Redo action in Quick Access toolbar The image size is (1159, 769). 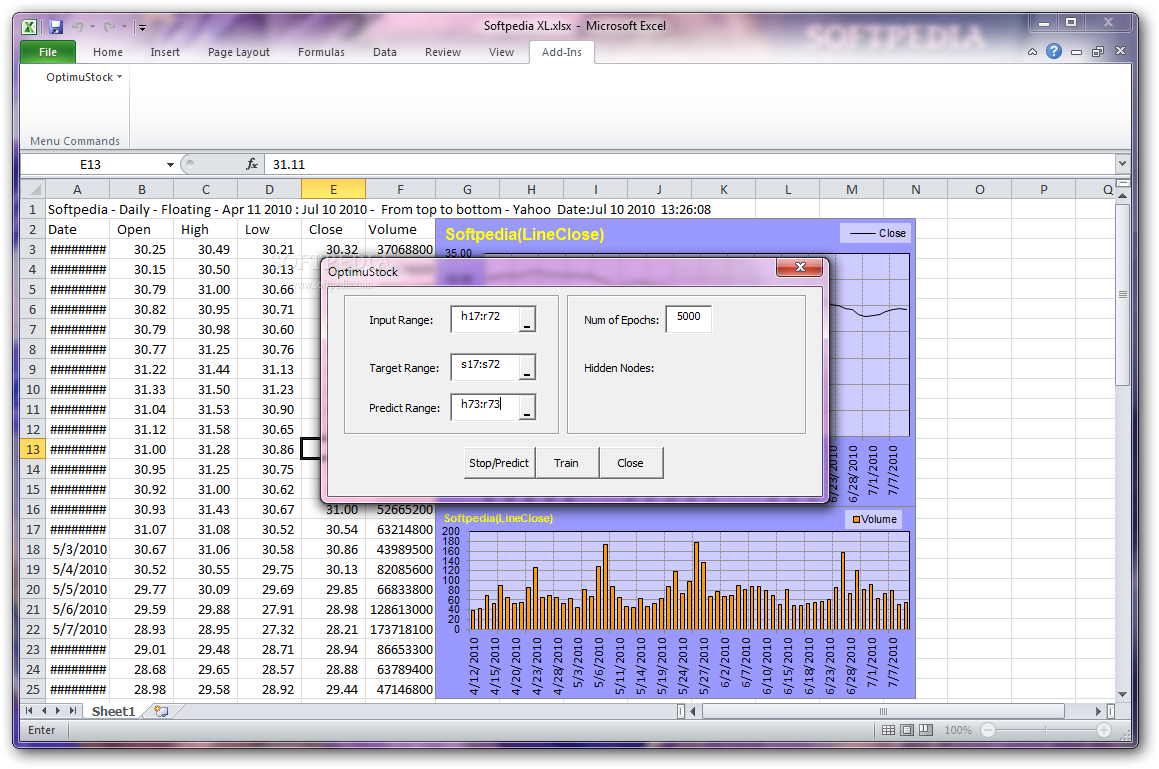pyautogui.click(x=109, y=27)
